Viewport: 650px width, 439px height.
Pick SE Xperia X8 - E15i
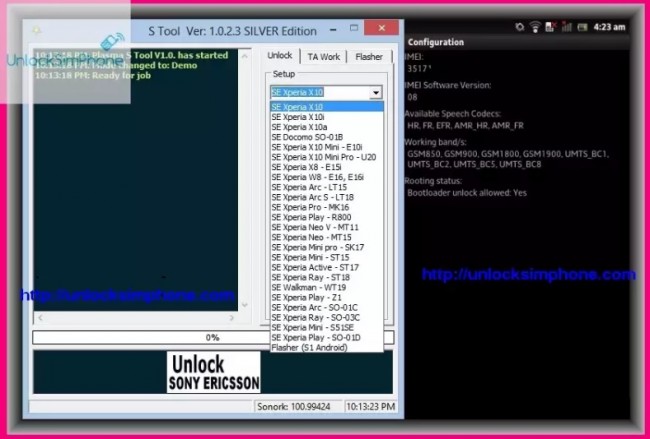point(327,167)
